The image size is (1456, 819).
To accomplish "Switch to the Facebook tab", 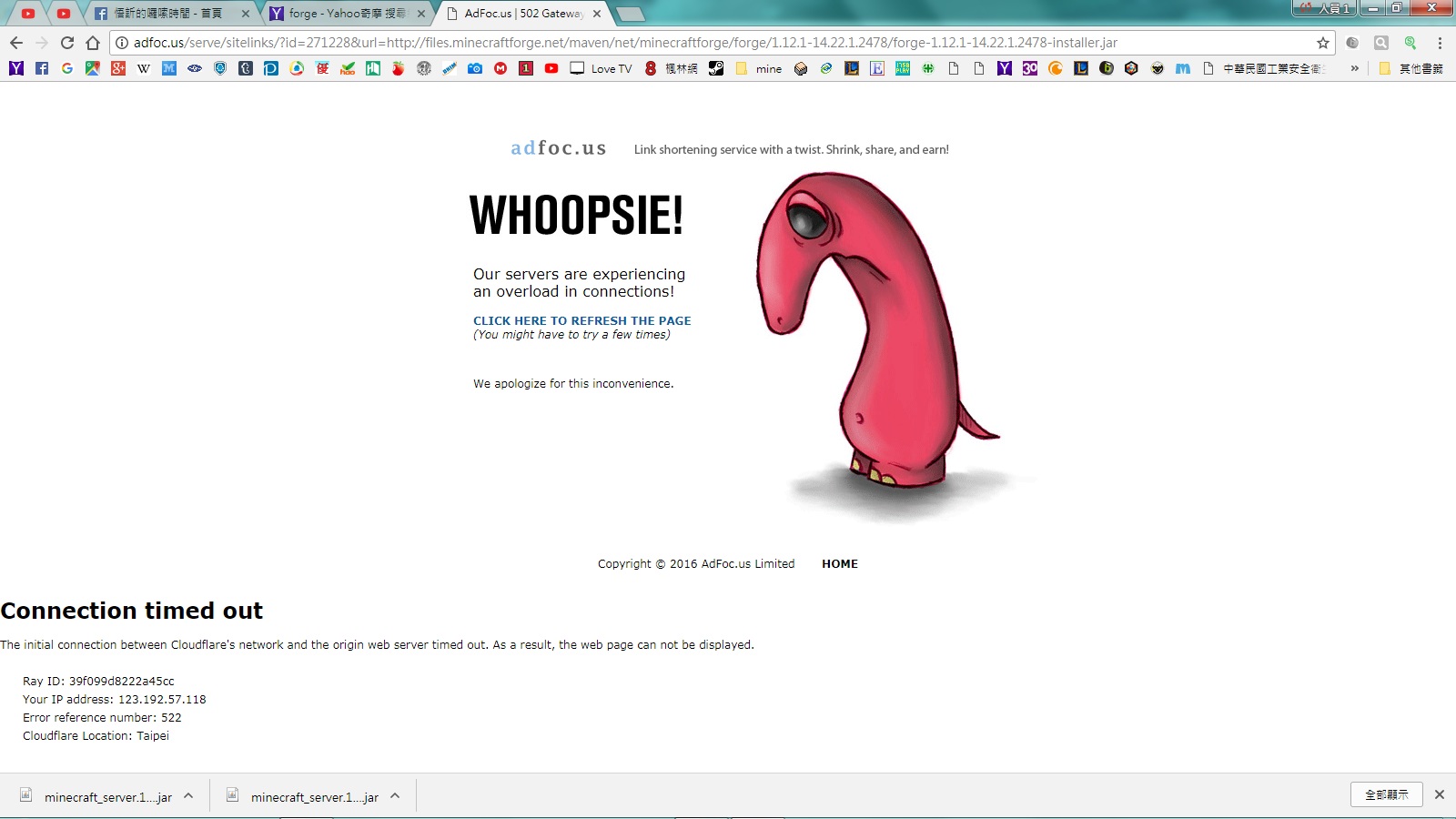I will (x=173, y=14).
